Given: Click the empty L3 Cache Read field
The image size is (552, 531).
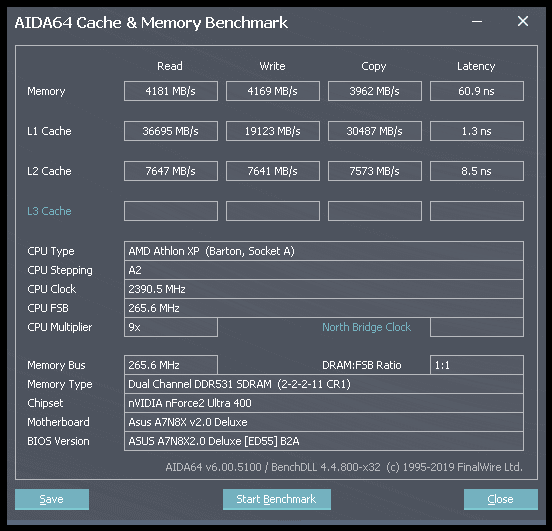Looking at the screenshot, I should [171, 211].
